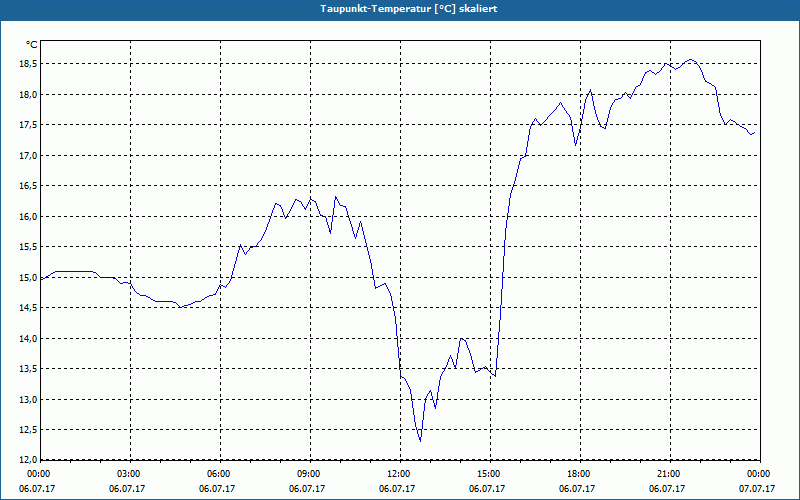Click the 03:00 time label
The width and height of the screenshot is (800, 500).
[128, 474]
